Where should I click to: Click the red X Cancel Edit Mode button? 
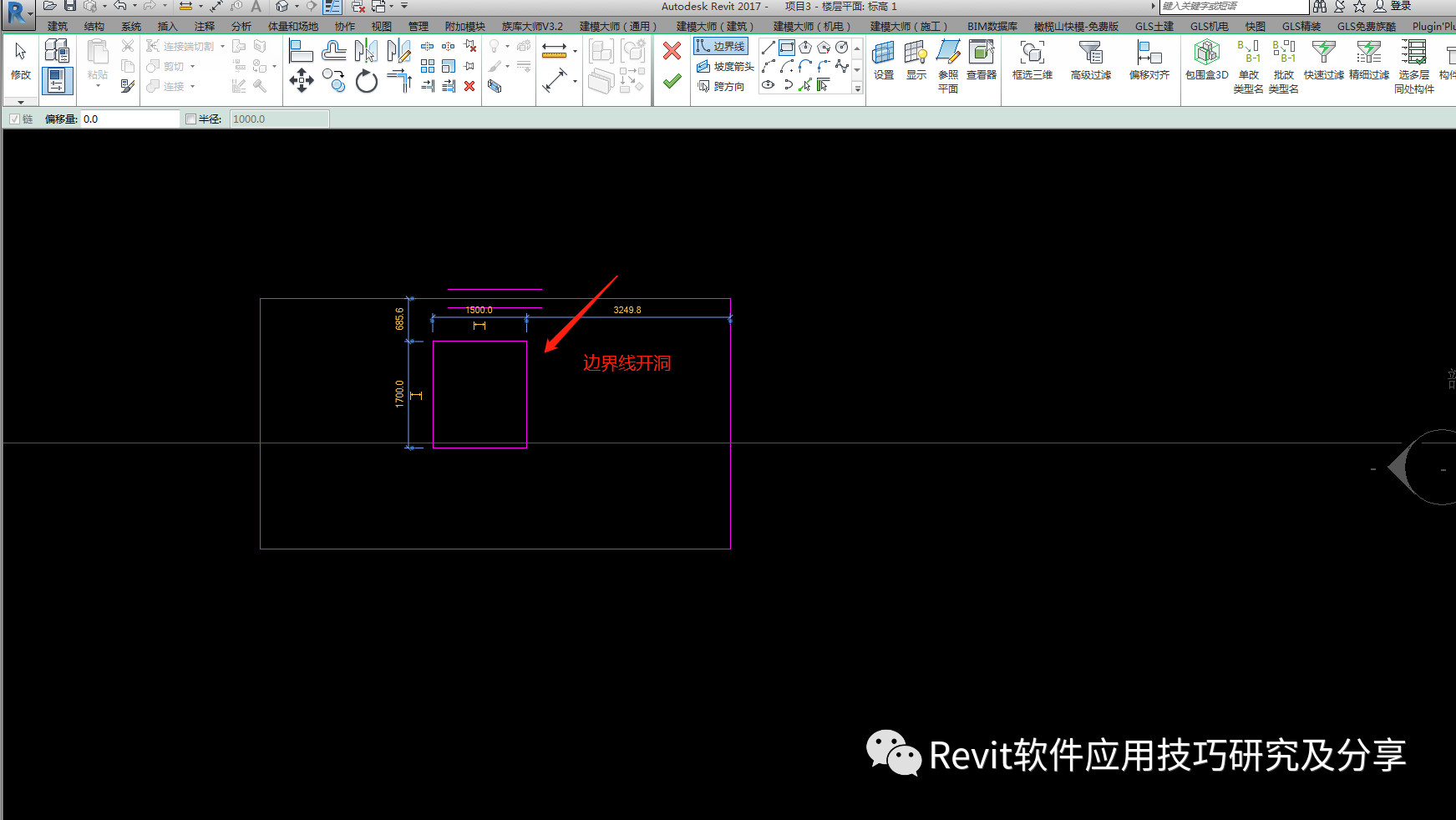point(672,52)
